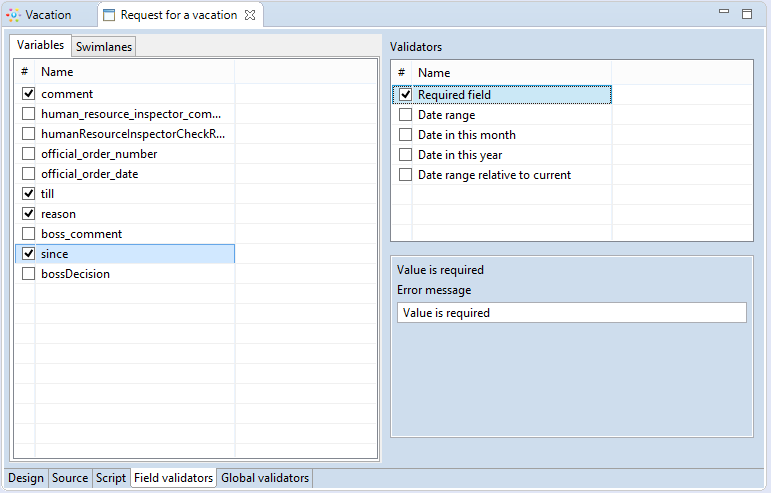Check the bossDecision variable checkbox

[x=28, y=274]
